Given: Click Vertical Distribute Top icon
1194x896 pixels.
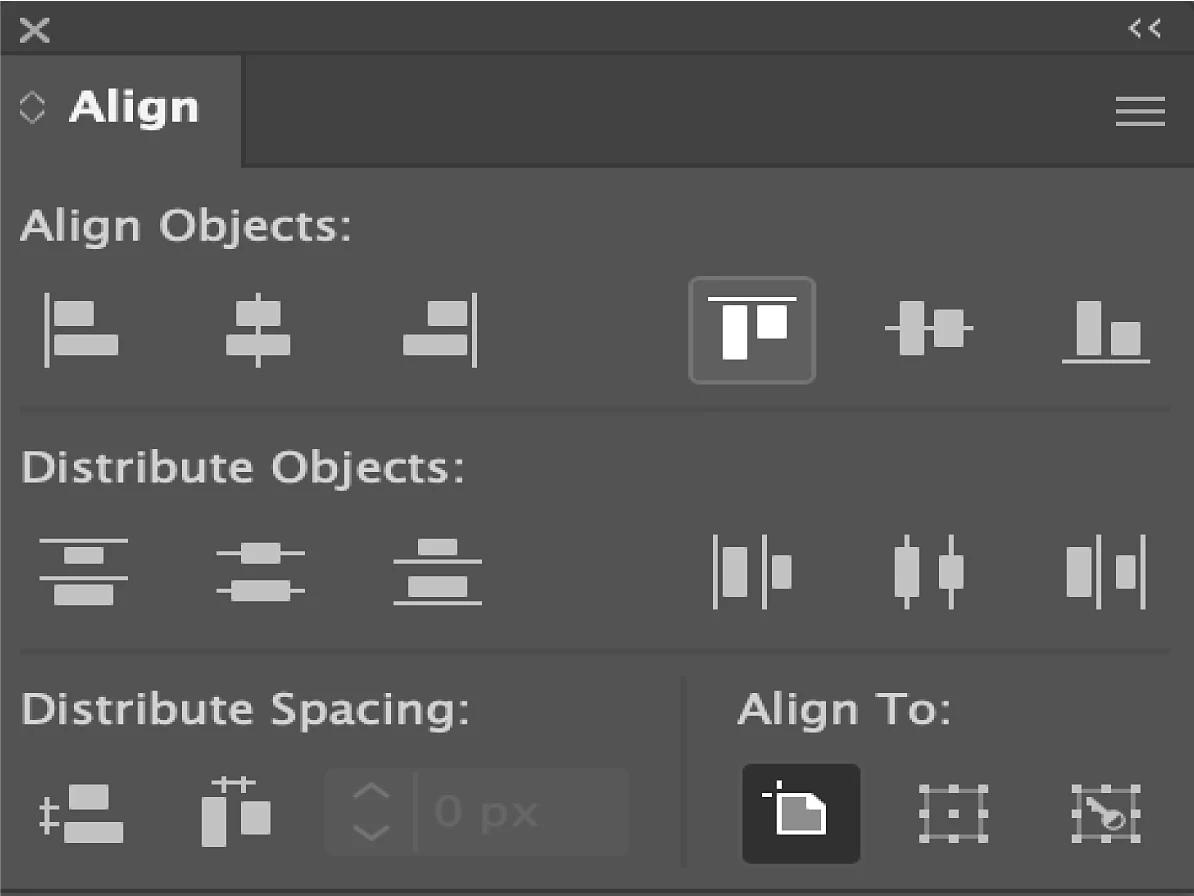Looking at the screenshot, I should [83, 572].
